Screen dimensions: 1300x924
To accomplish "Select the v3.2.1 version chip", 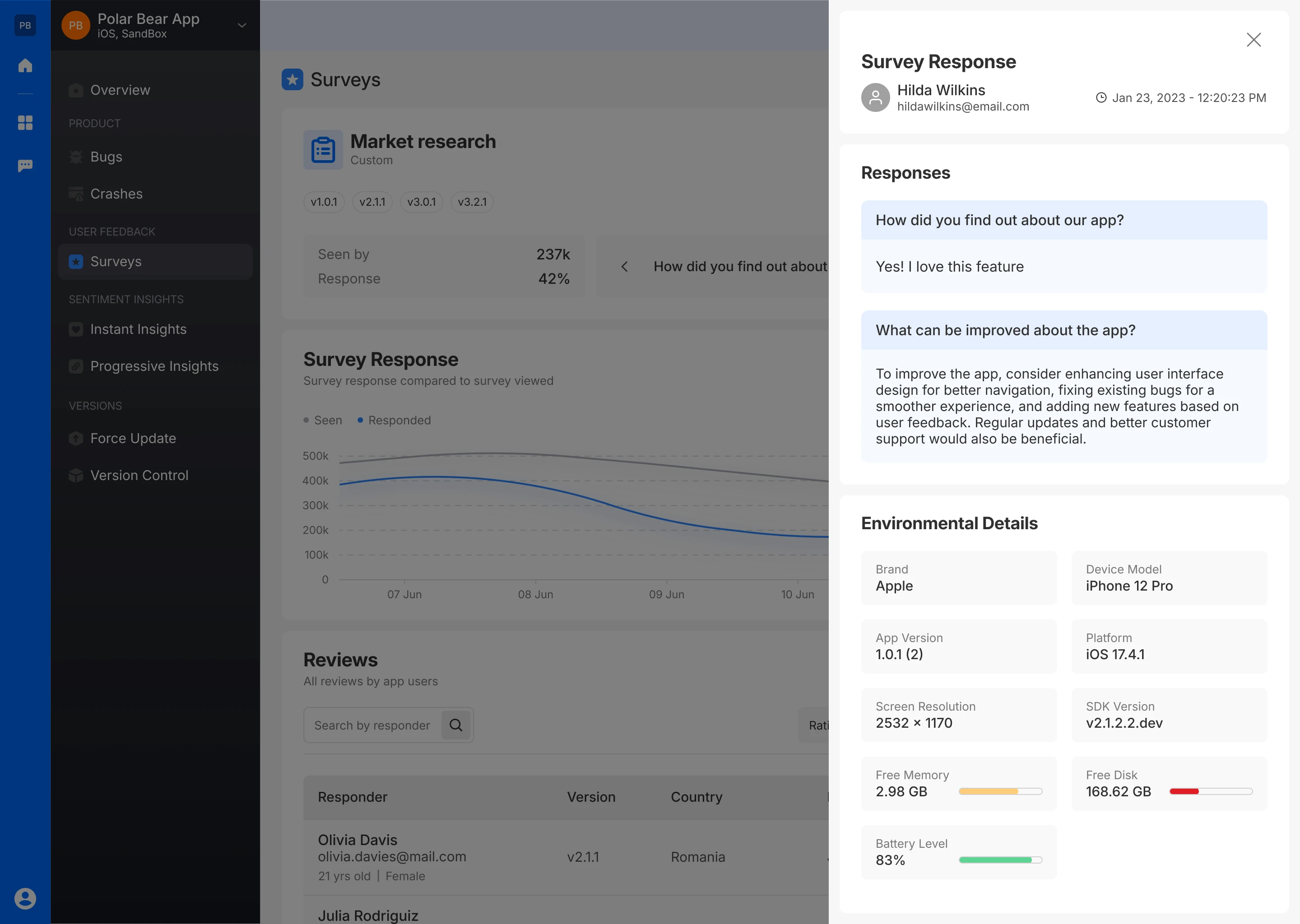I will (x=472, y=202).
